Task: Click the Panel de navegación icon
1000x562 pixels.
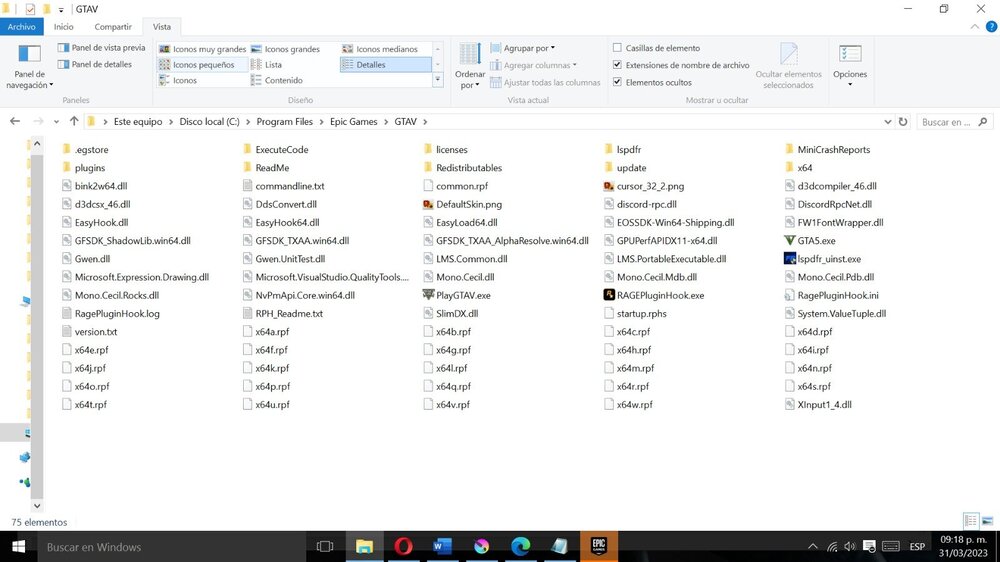Action: 29,55
